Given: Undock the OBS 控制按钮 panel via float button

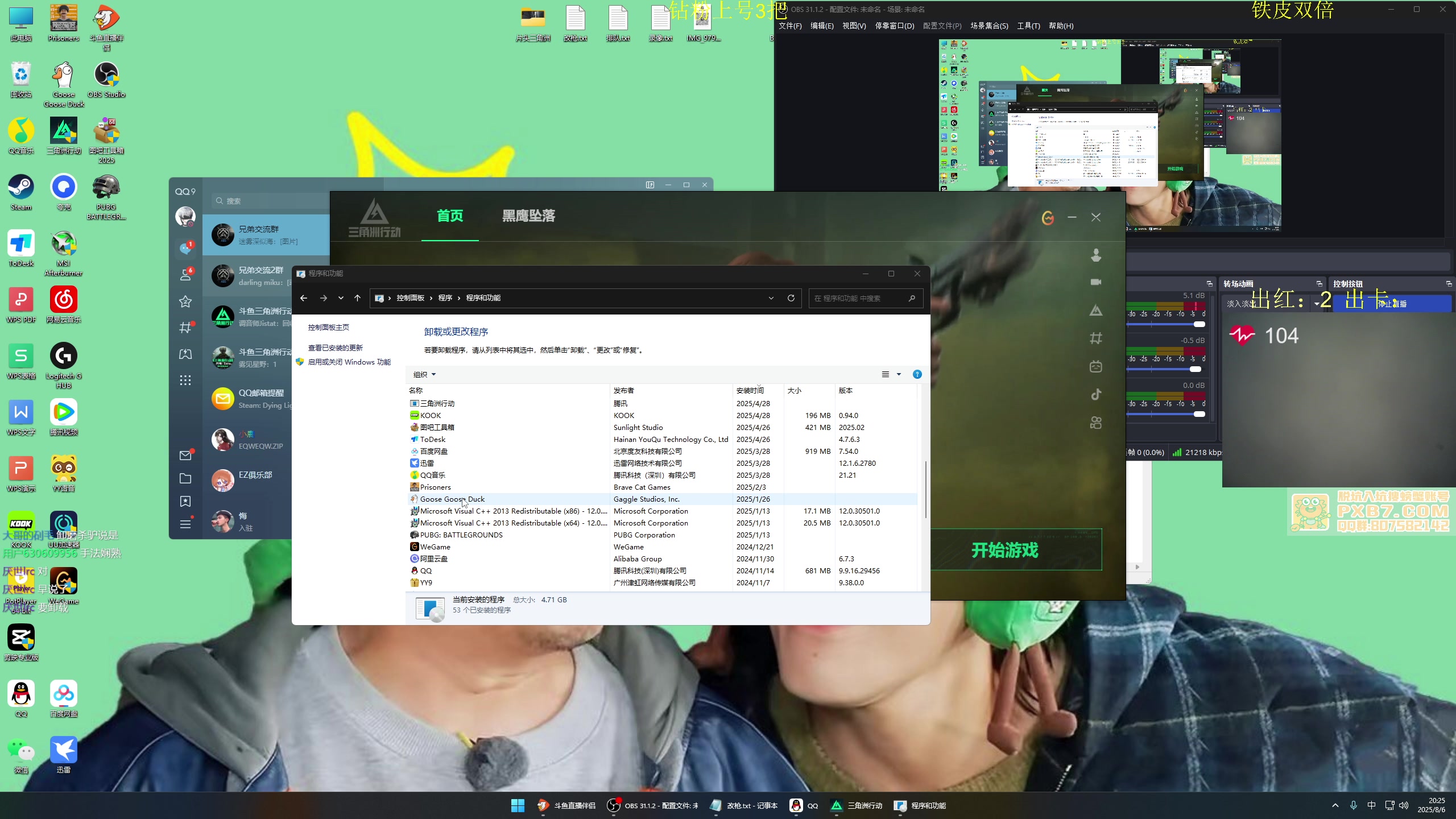Looking at the screenshot, I should pyautogui.click(x=1449, y=284).
